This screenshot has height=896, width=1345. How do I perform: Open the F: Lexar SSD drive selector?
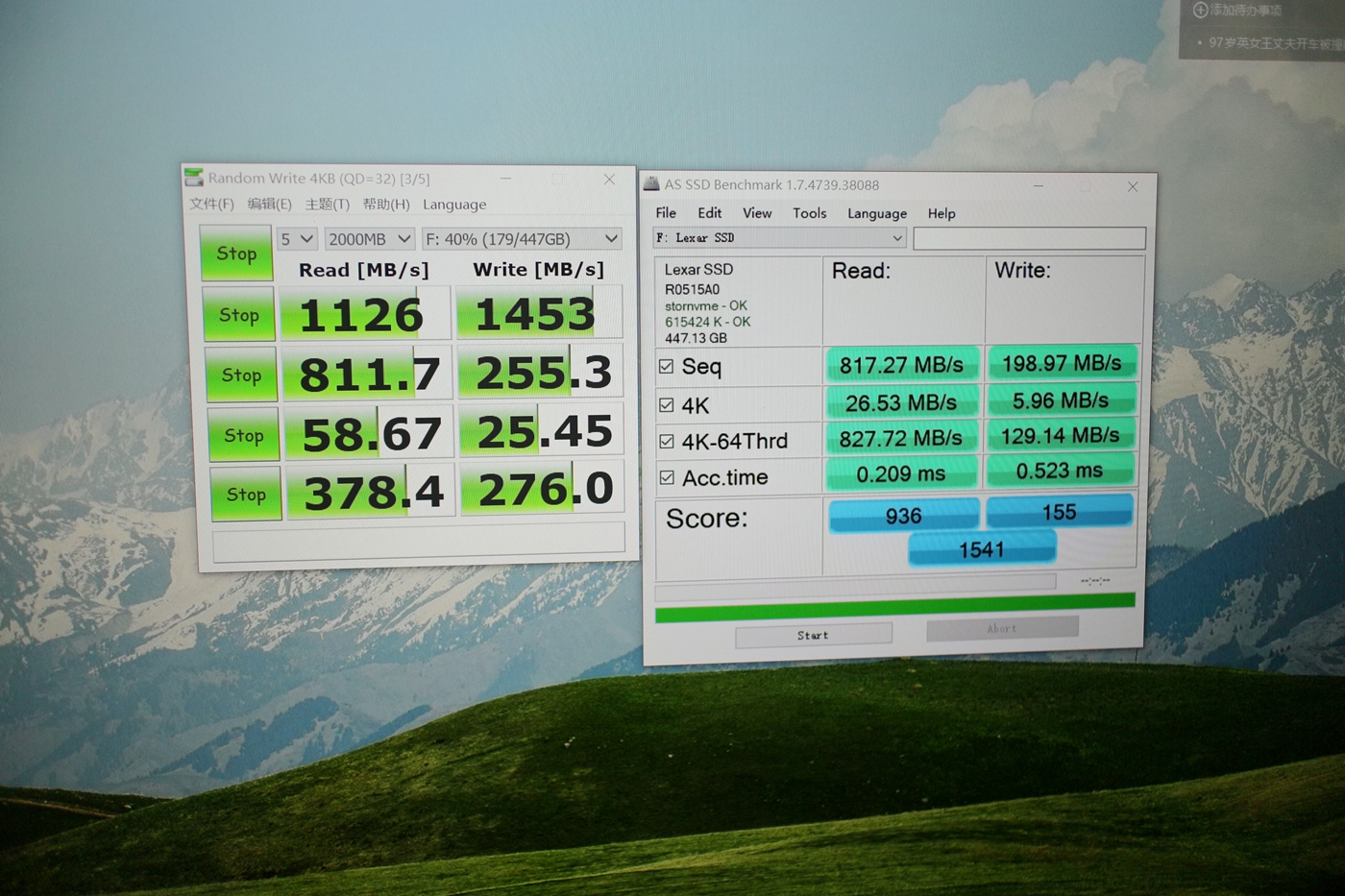point(779,238)
